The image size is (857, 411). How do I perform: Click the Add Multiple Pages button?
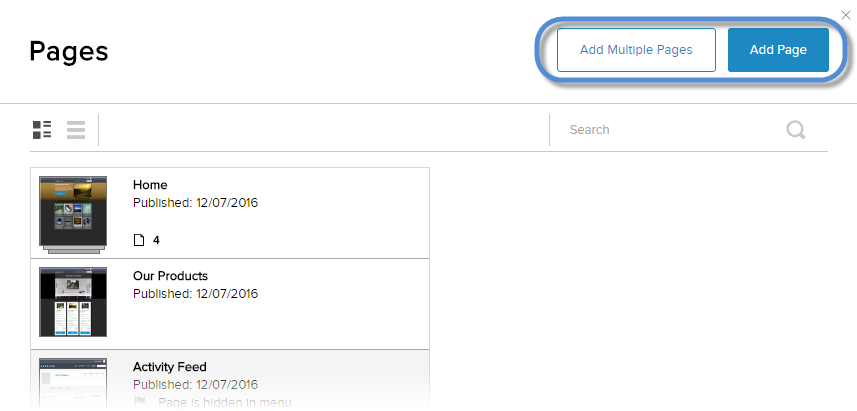pos(636,50)
